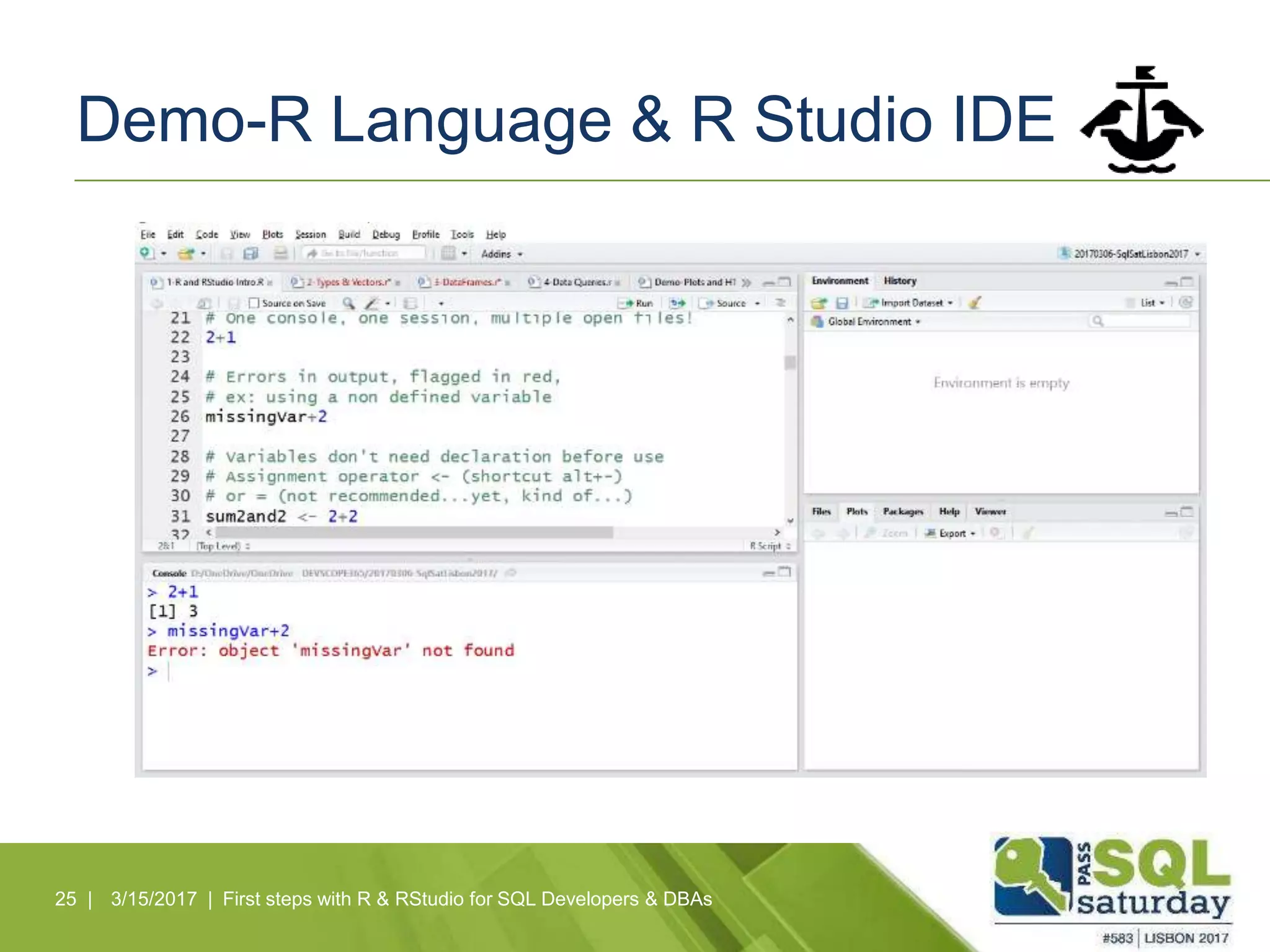The height and width of the screenshot is (952, 1270).
Task: Click the editor vertical scrollbar thumb
Action: point(790,362)
